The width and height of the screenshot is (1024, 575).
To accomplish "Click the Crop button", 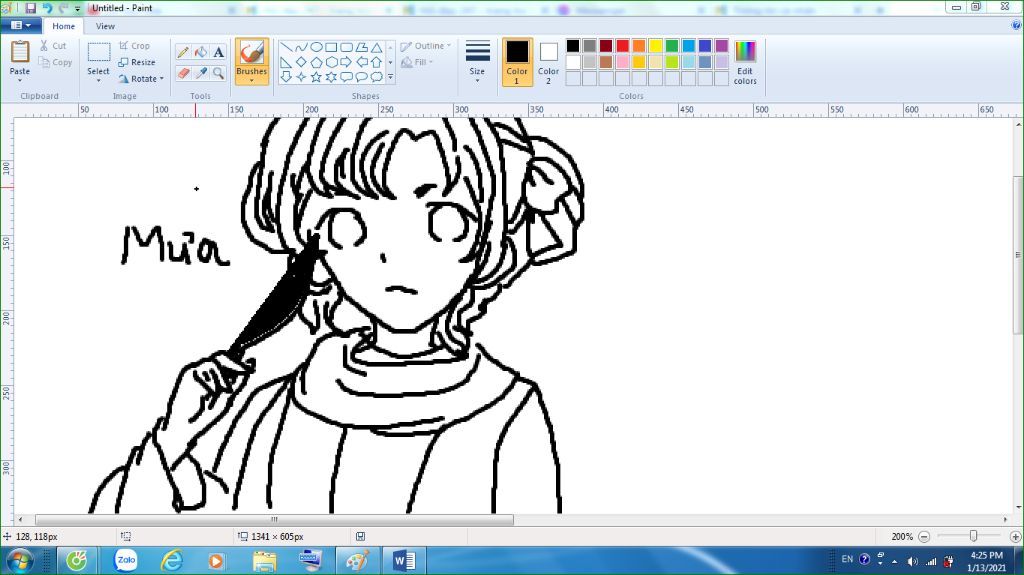I will pos(135,46).
